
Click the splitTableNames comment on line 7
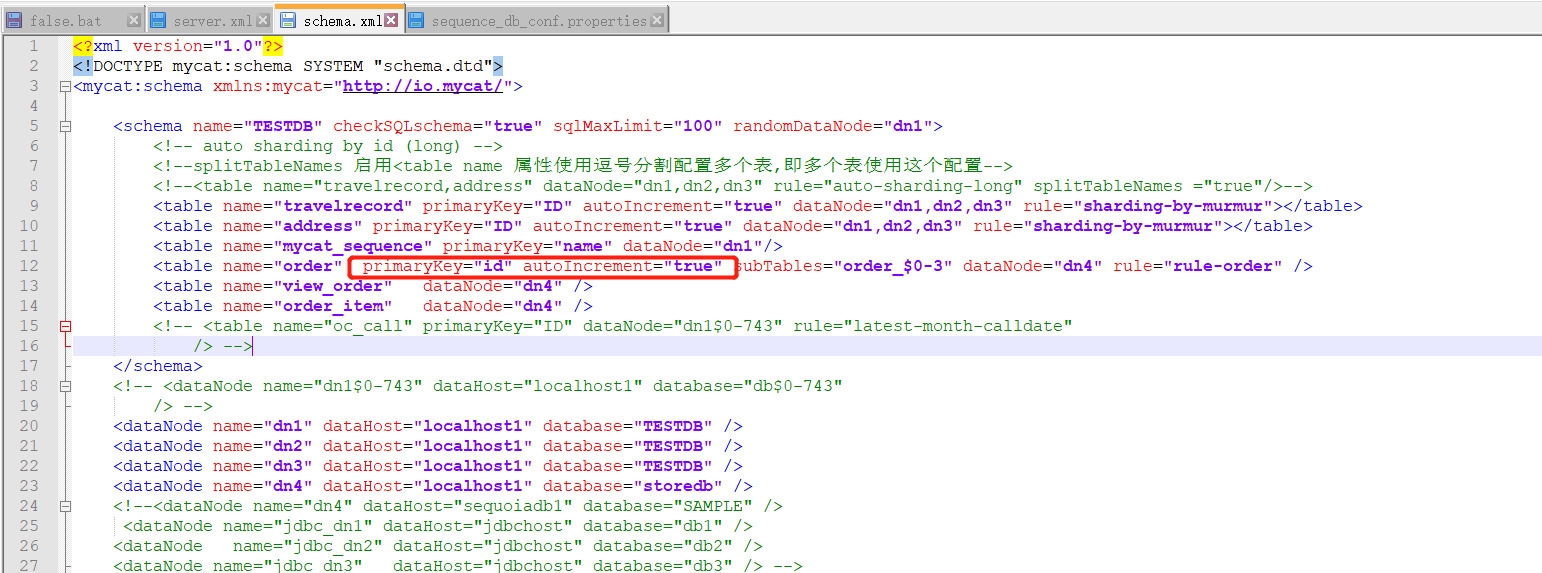coord(583,166)
